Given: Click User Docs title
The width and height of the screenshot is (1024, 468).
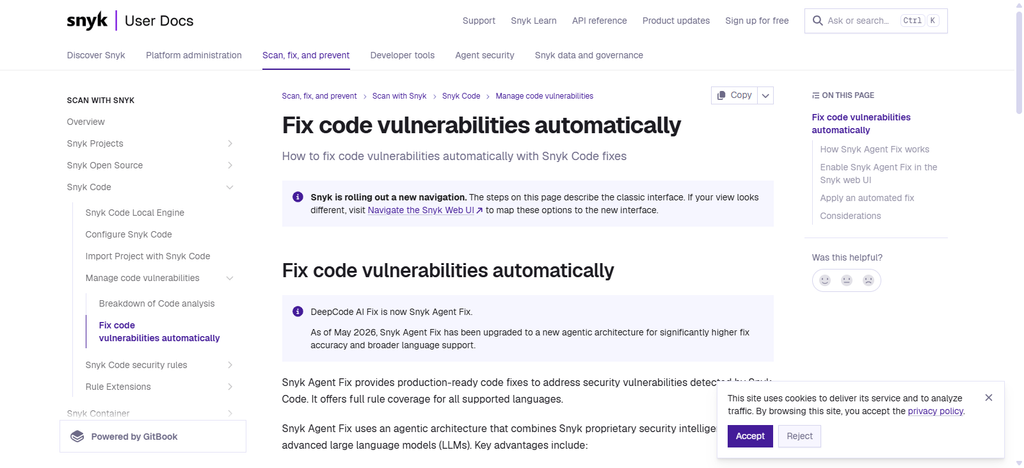Looking at the screenshot, I should tap(159, 21).
